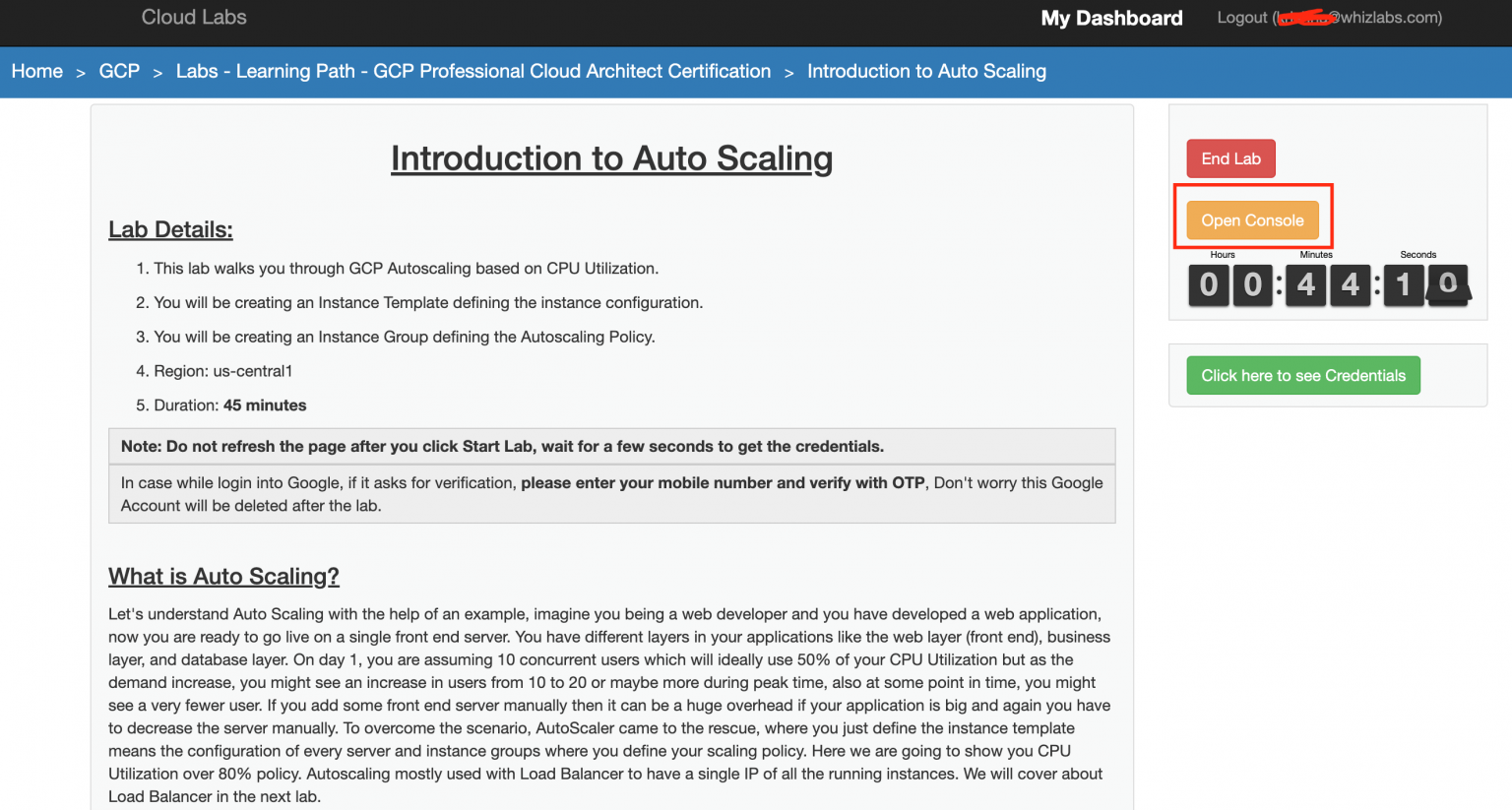This screenshot has width=1512, height=810.
Task: Open My Dashboard in the top bar
Action: pyautogui.click(x=1111, y=19)
